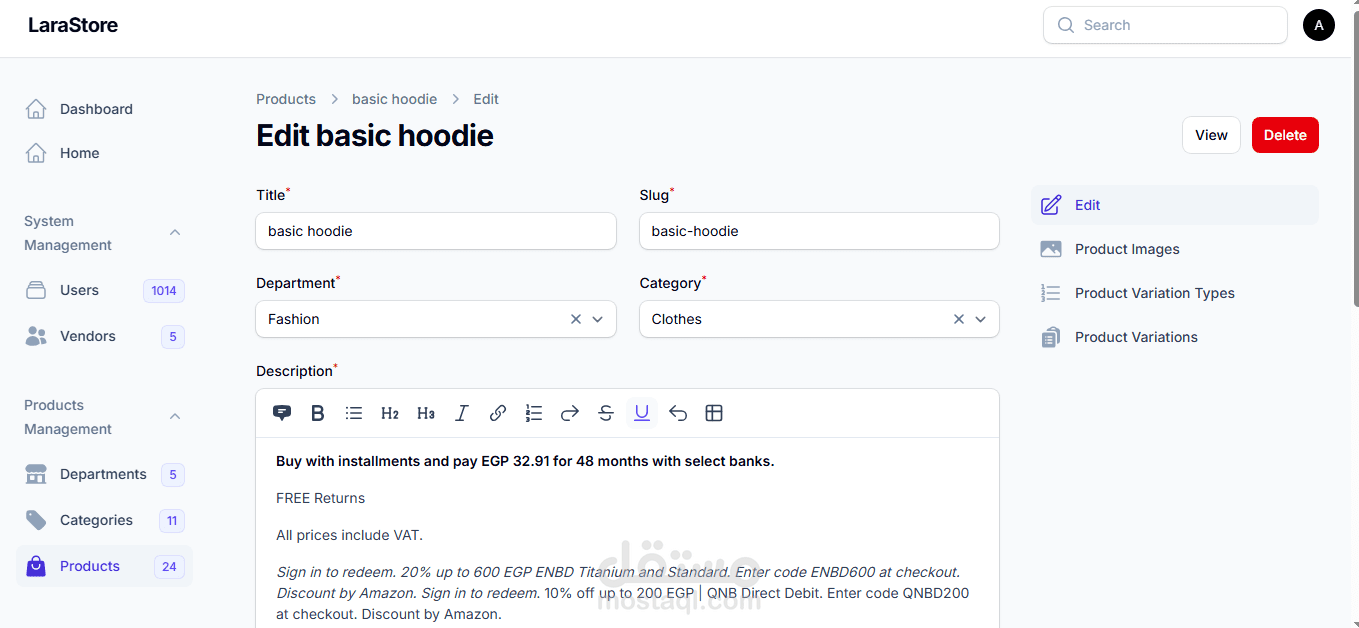Click the strikethrough icon in the toolbar
Screen dimensions: 1359x628
pos(606,413)
